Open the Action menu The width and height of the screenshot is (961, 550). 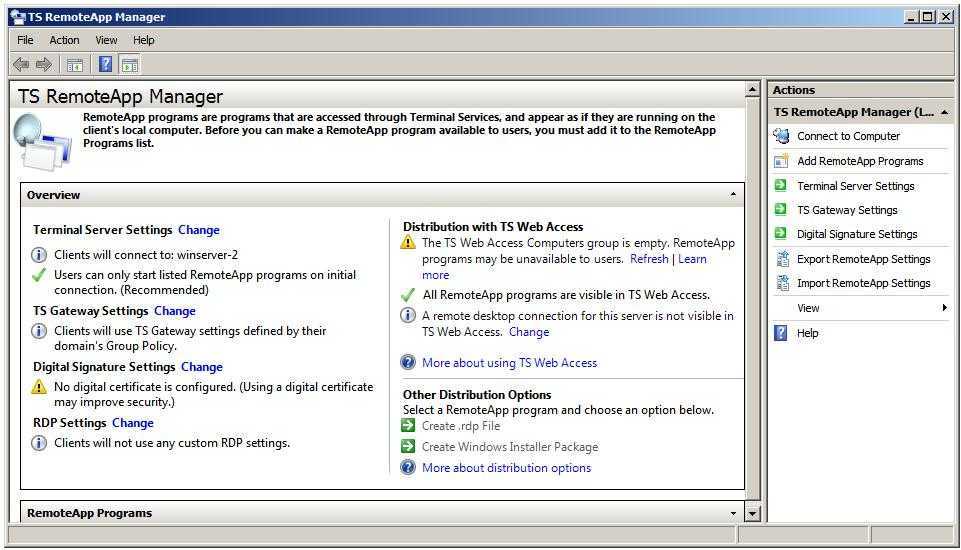[64, 40]
